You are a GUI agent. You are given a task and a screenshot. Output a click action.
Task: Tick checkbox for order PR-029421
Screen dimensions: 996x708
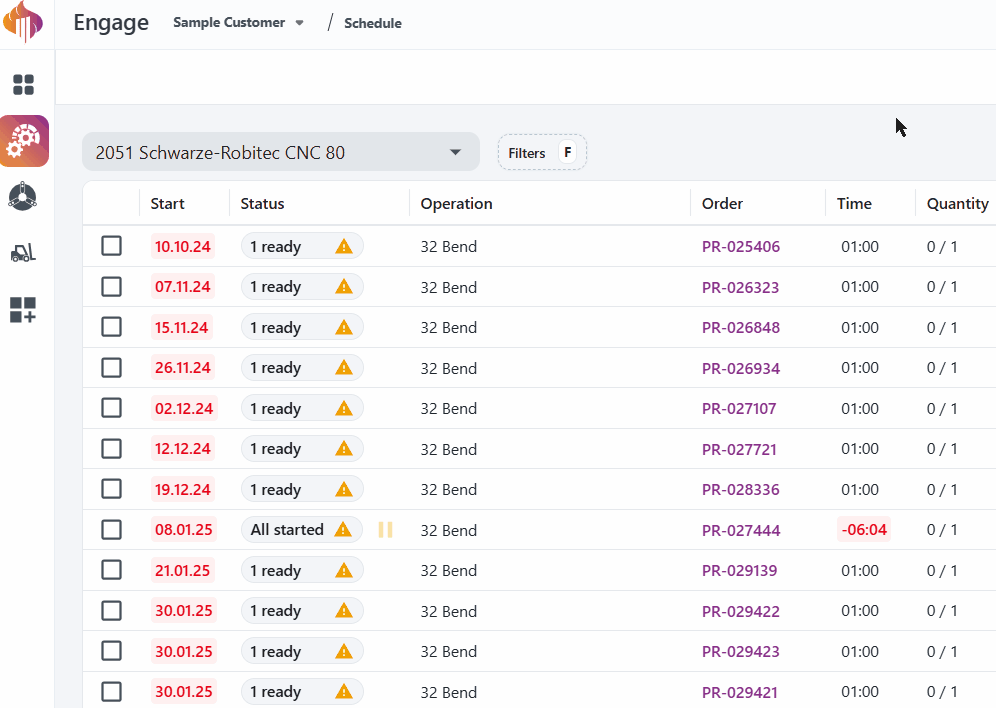coord(112,691)
